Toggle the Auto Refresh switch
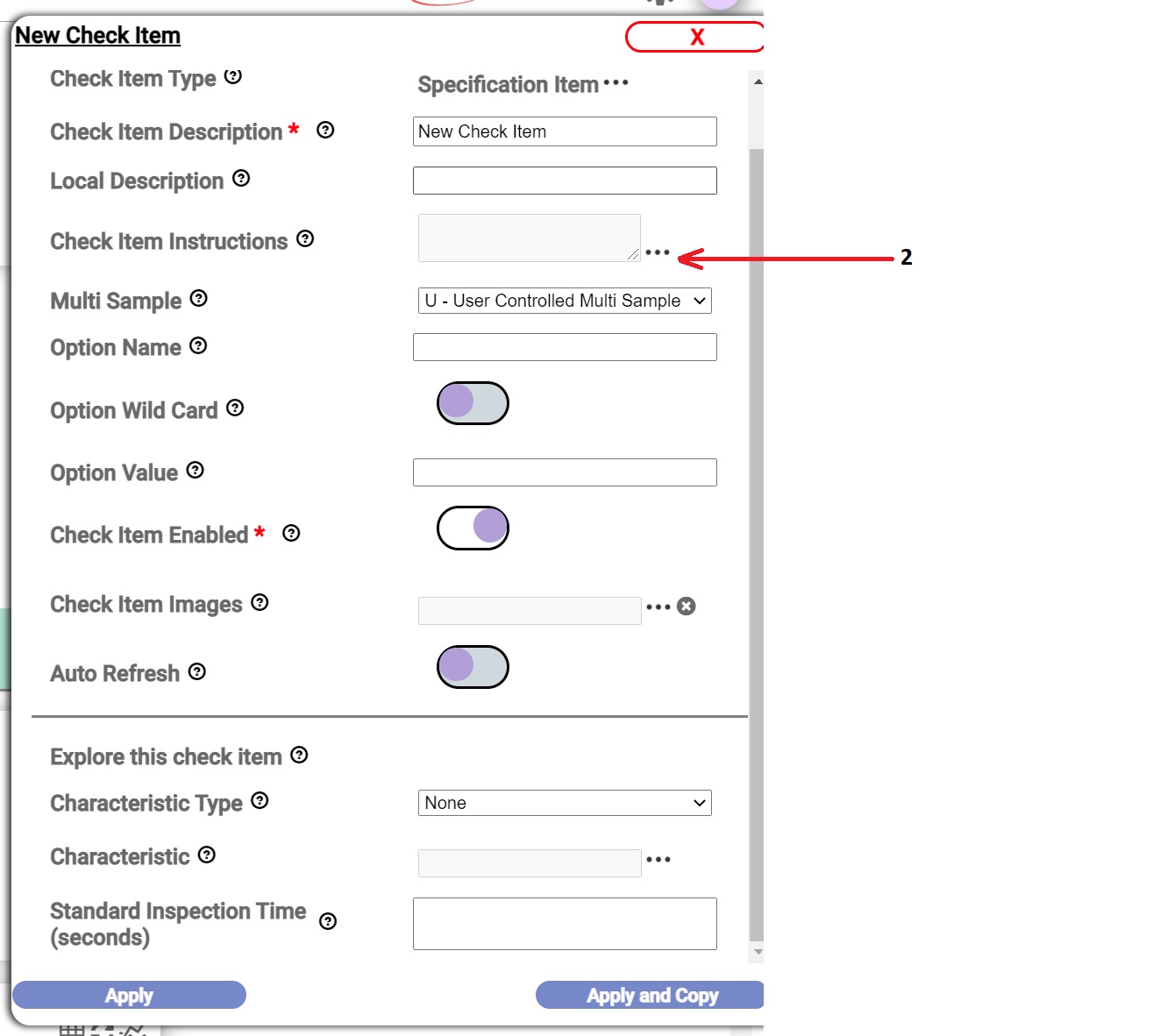1167x1036 pixels. coord(473,667)
